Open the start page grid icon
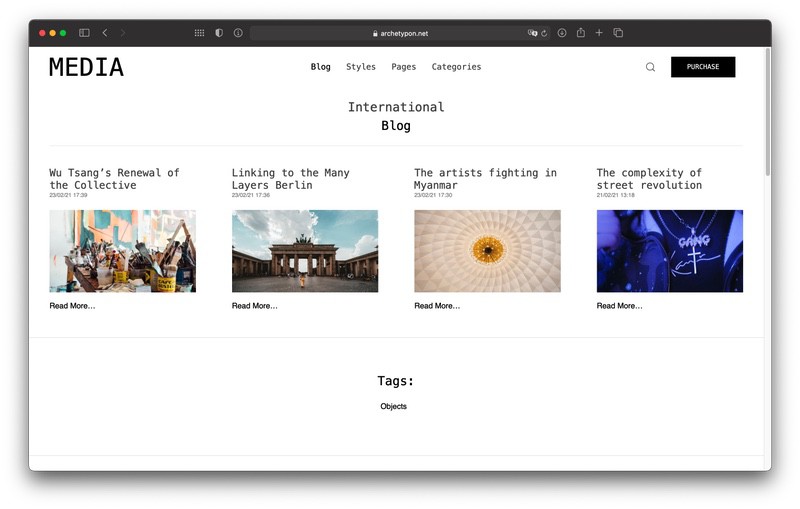 199,33
